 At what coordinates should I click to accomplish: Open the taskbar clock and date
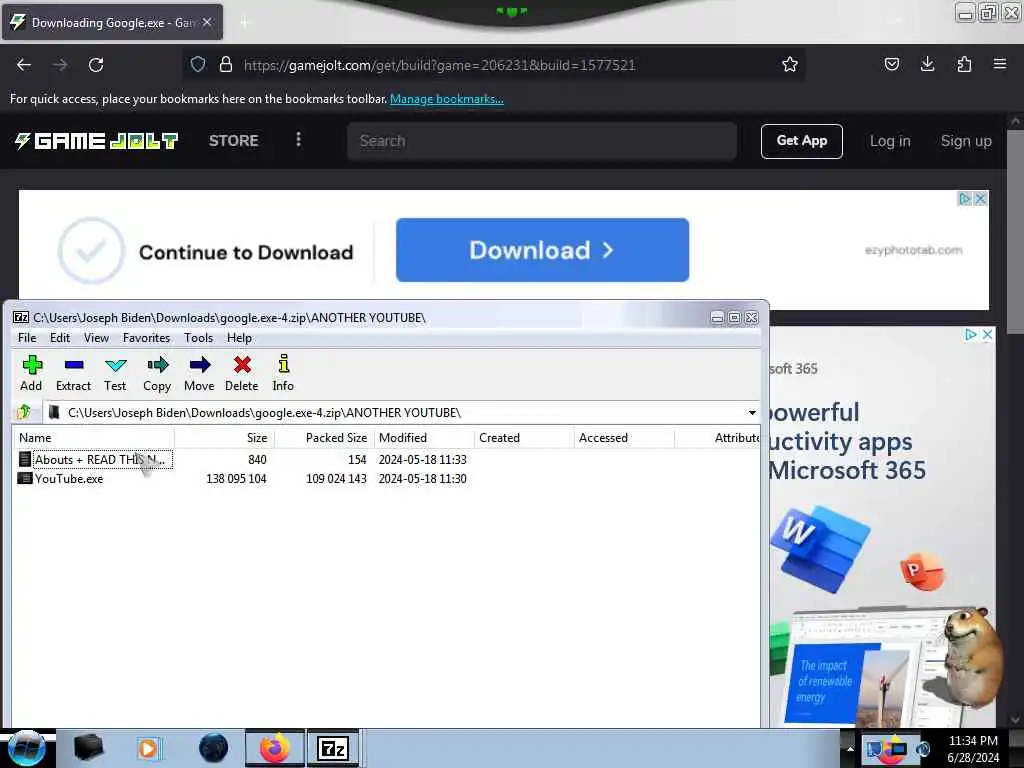973,748
